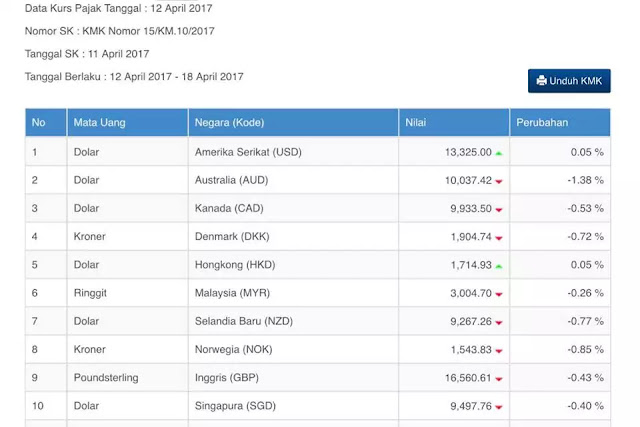Click the value 13,325.00
640x427 pixels.
pos(468,152)
